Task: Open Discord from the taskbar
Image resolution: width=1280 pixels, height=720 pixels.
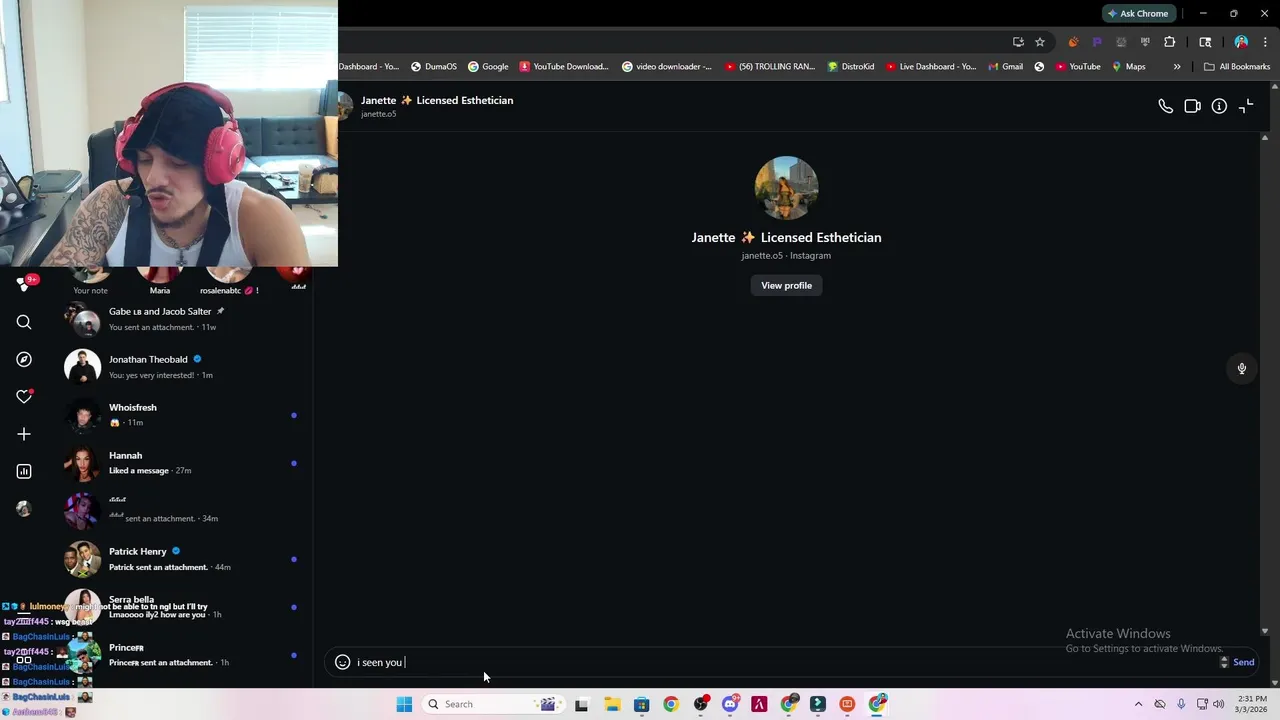Action: click(730, 704)
